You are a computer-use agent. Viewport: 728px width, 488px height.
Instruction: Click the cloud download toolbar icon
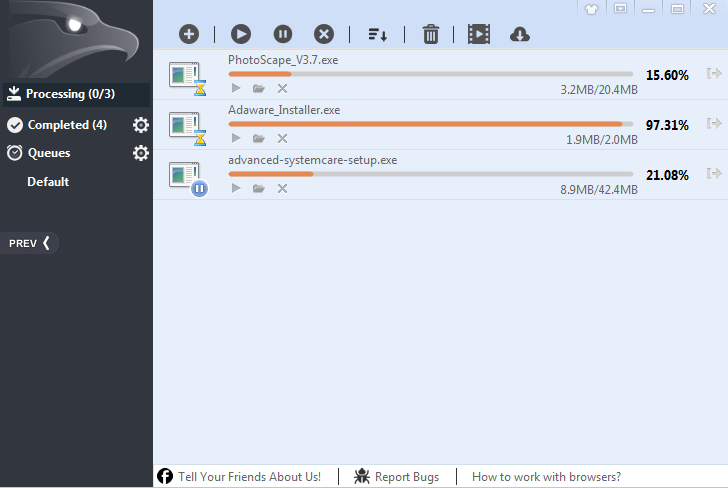[x=520, y=34]
